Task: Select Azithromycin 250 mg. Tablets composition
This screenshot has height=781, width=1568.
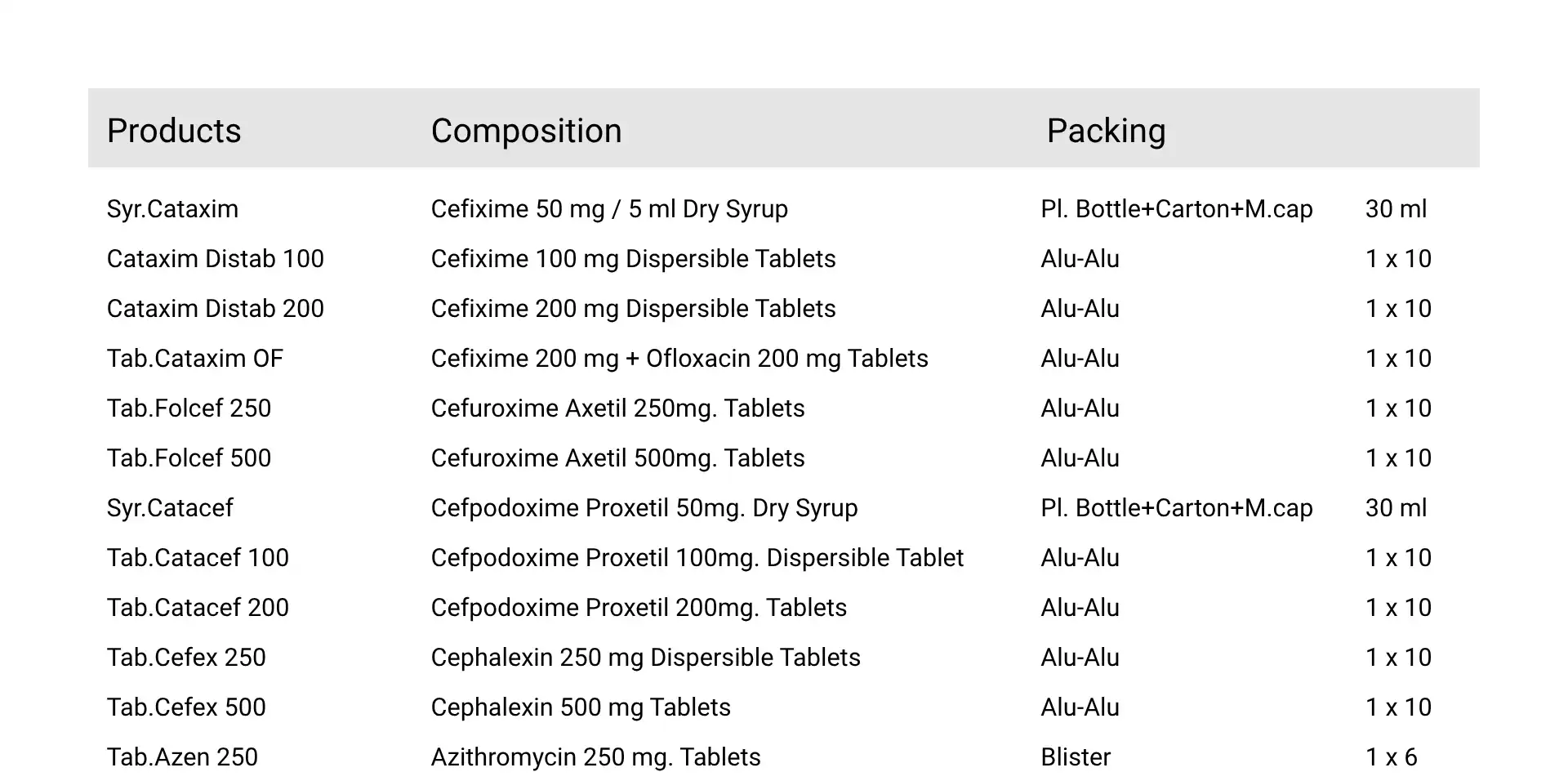Action: [x=595, y=757]
